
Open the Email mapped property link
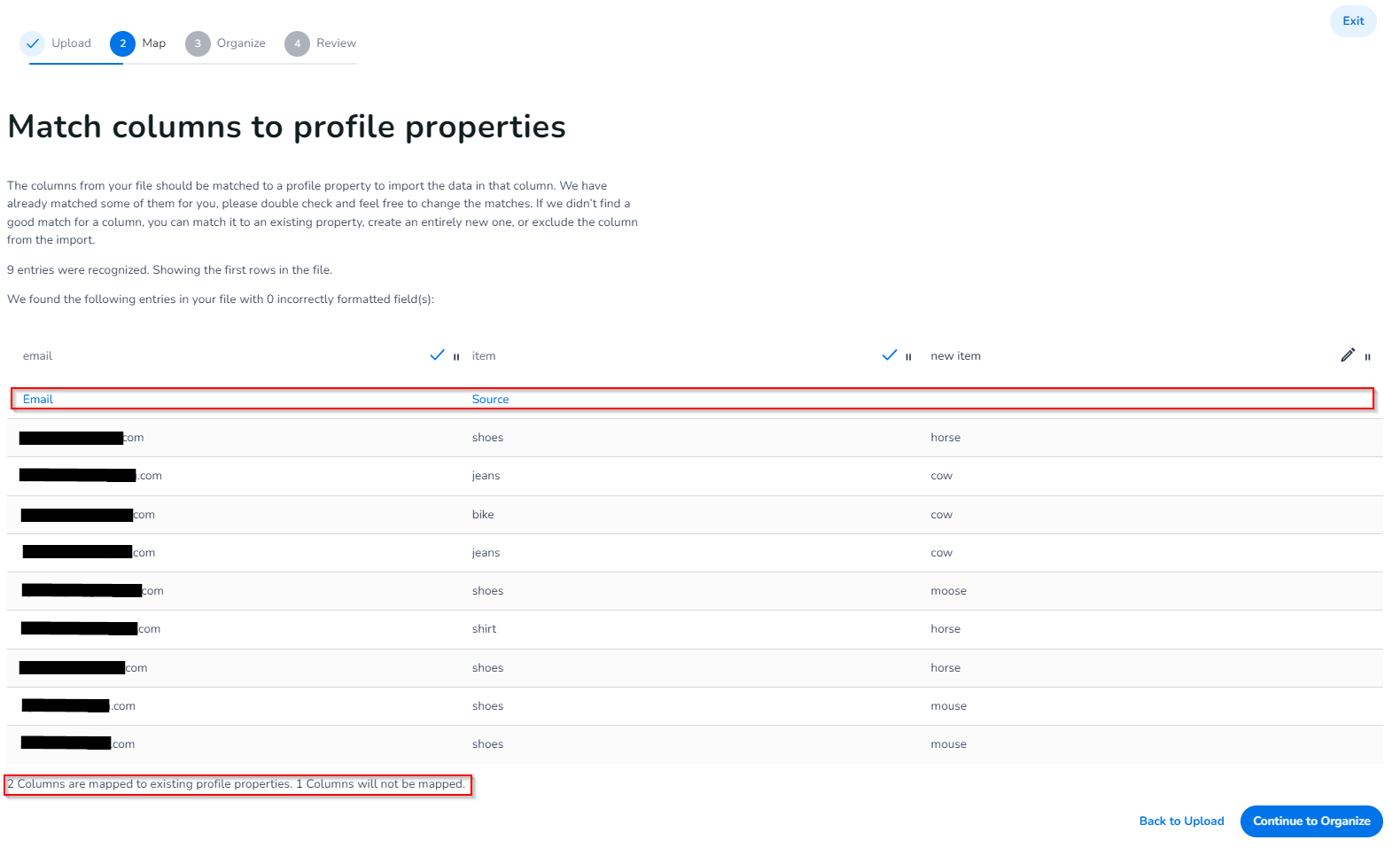pyautogui.click(x=38, y=400)
